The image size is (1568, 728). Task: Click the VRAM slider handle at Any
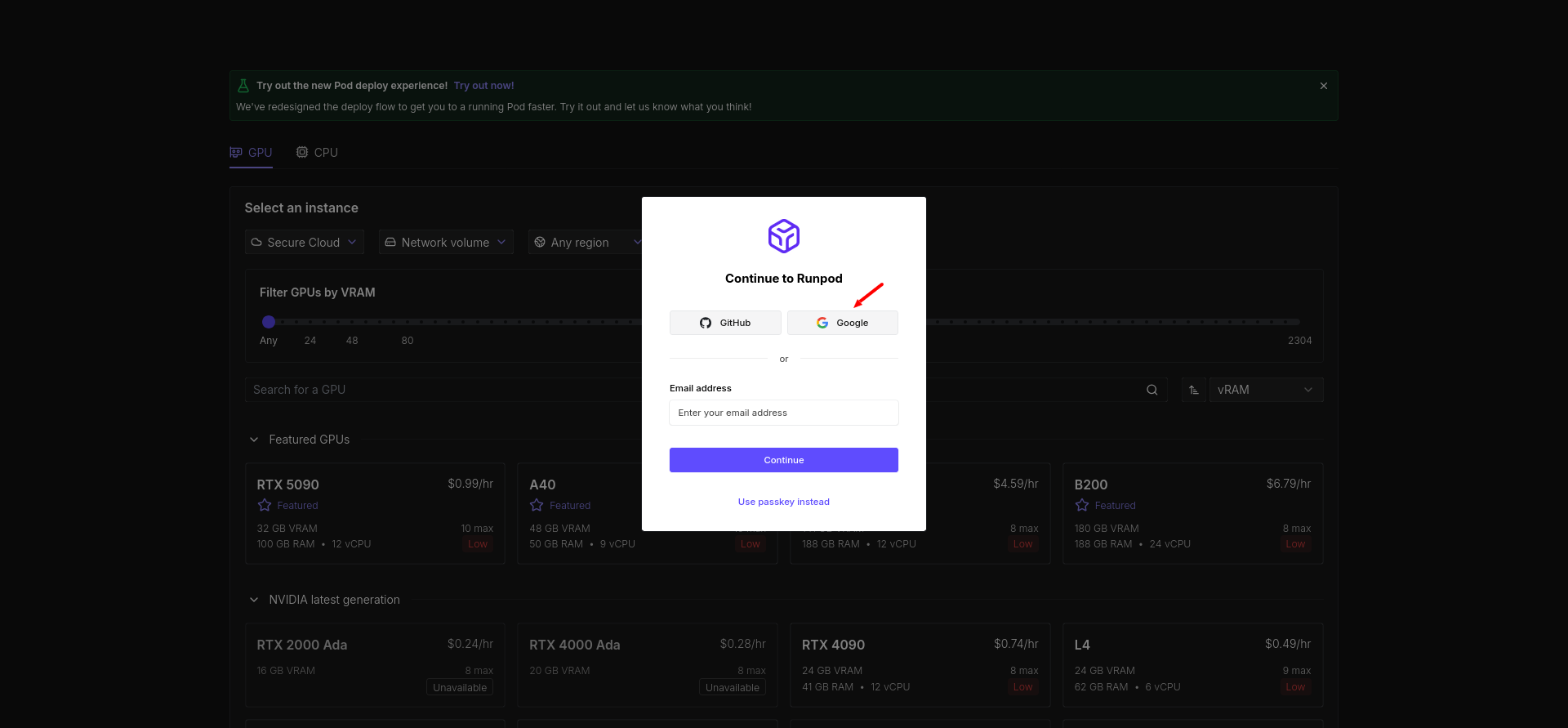[x=269, y=322]
